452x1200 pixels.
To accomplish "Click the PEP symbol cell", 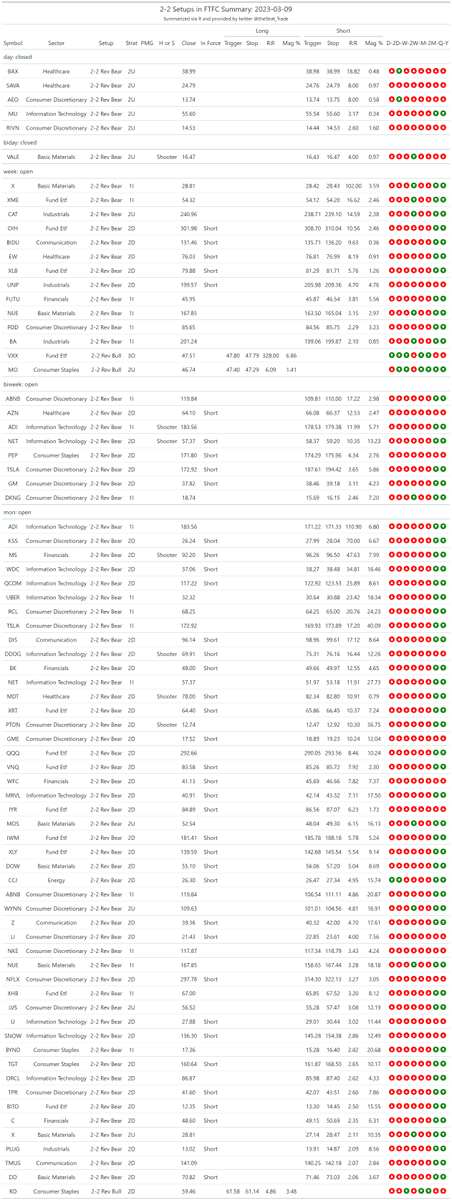I will point(13,455).
